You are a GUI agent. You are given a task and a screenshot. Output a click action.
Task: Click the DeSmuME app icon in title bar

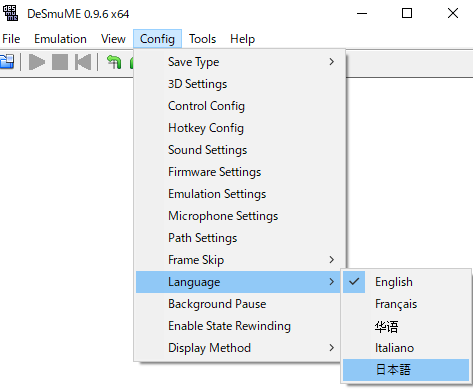[x=10, y=13]
